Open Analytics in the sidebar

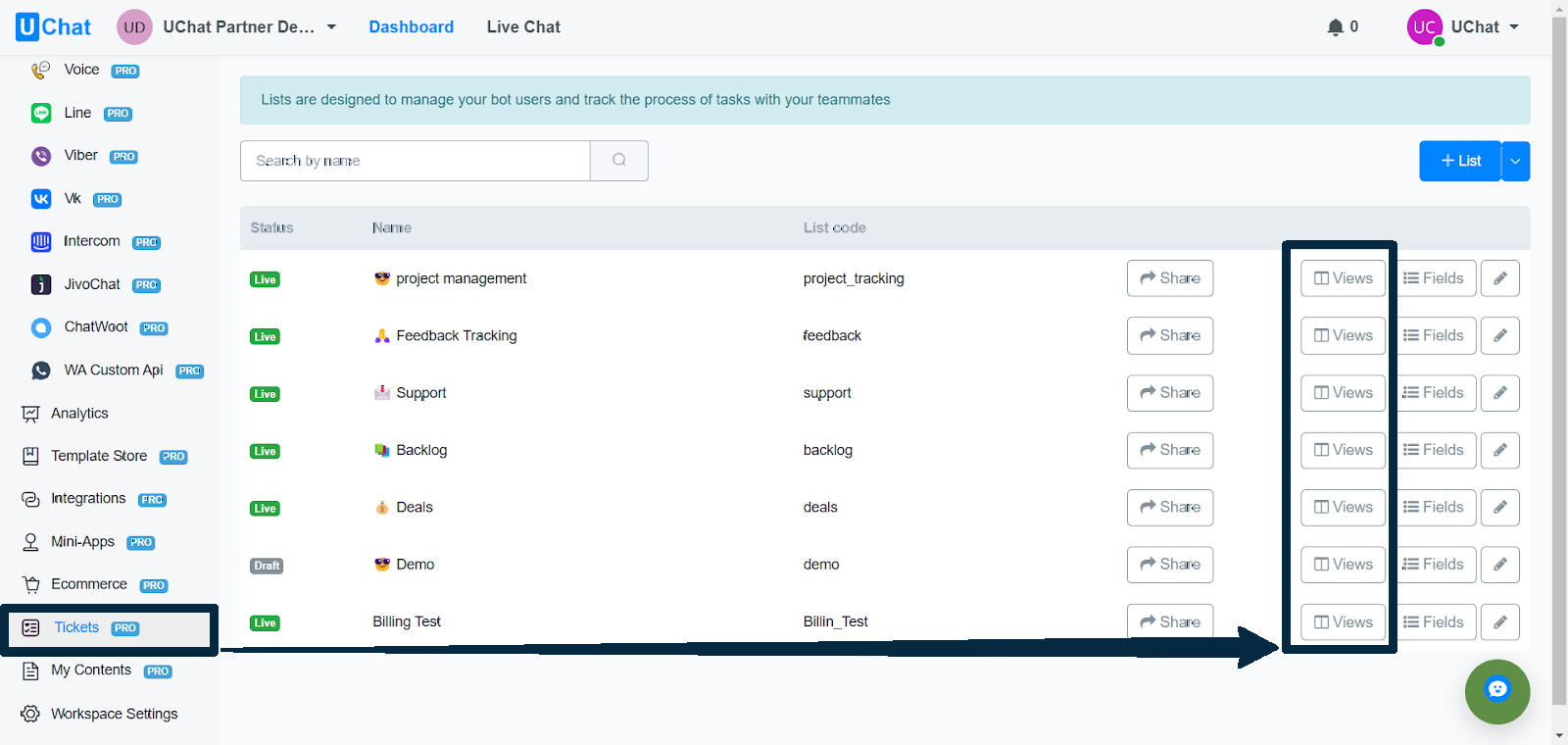tap(79, 414)
